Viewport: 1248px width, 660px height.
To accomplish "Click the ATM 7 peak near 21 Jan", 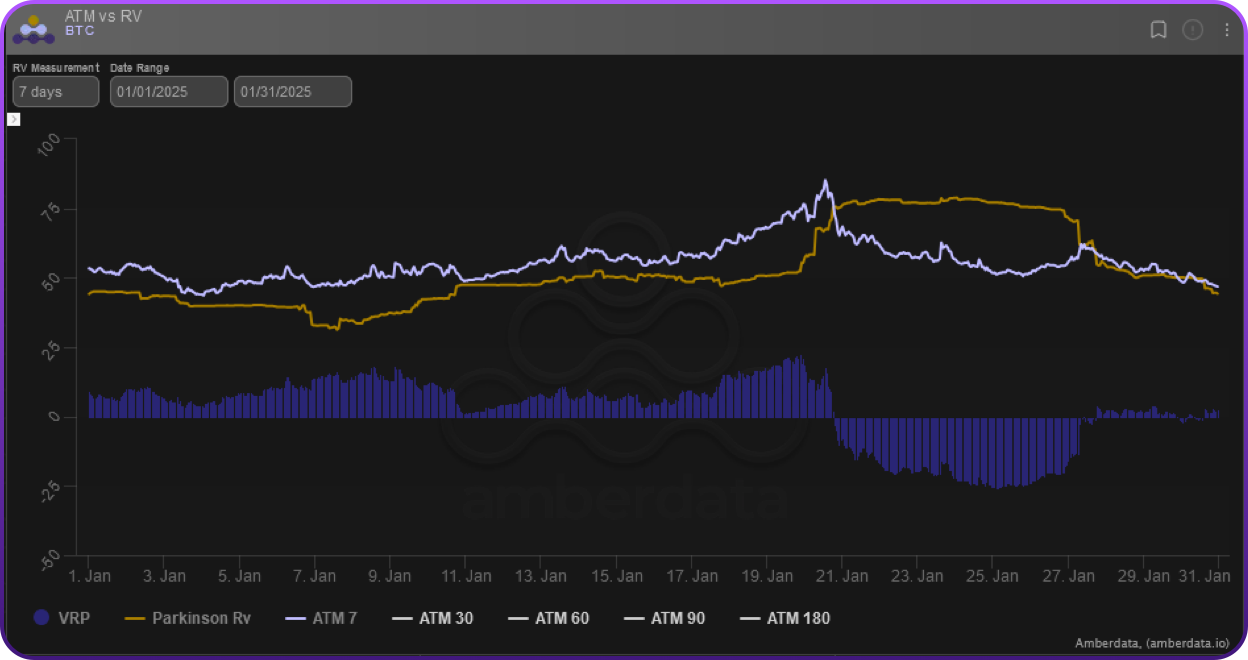I will click(825, 182).
